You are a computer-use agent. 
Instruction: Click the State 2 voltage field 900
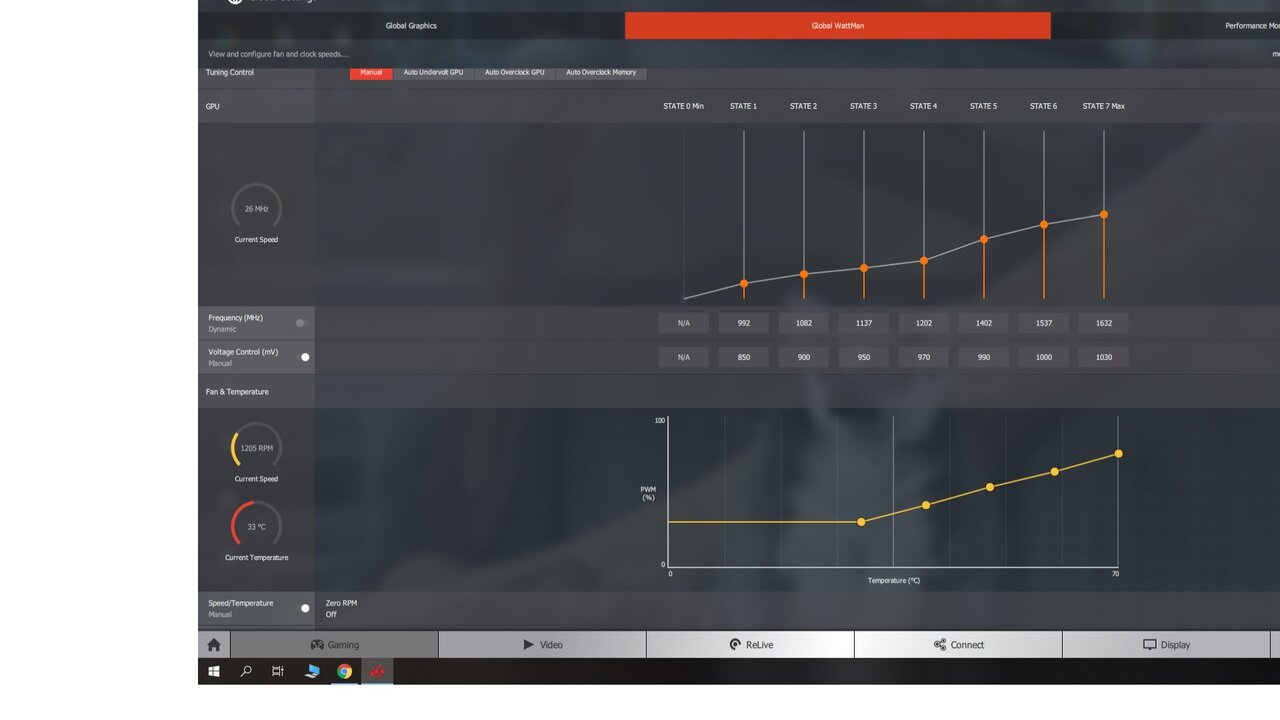804,357
